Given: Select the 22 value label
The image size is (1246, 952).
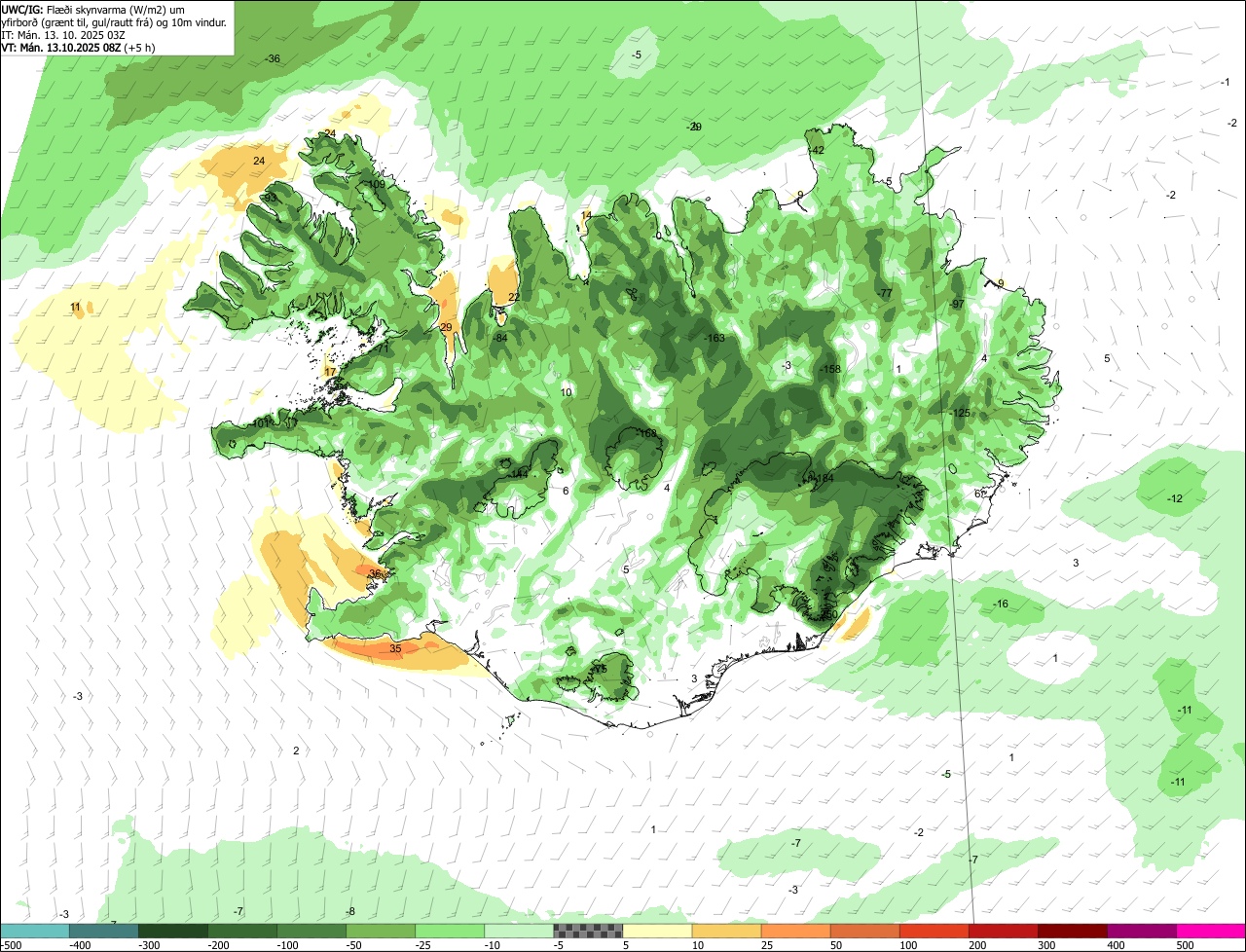Looking at the screenshot, I should click(514, 297).
